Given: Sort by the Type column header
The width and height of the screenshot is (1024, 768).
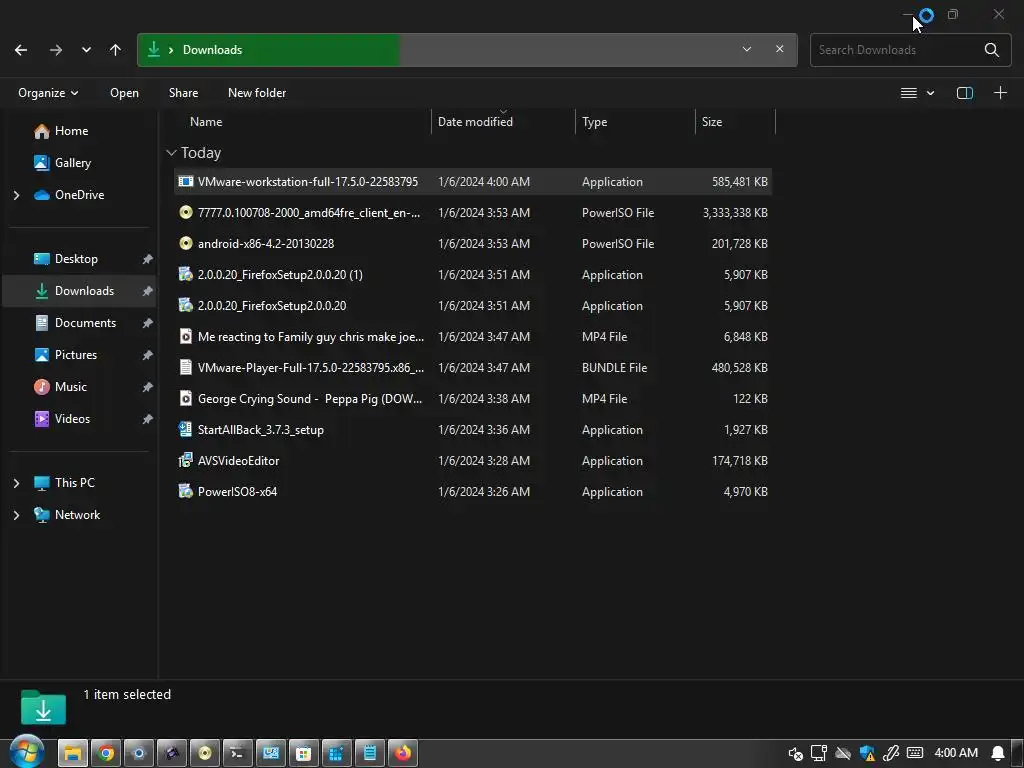Looking at the screenshot, I should pos(594,121).
